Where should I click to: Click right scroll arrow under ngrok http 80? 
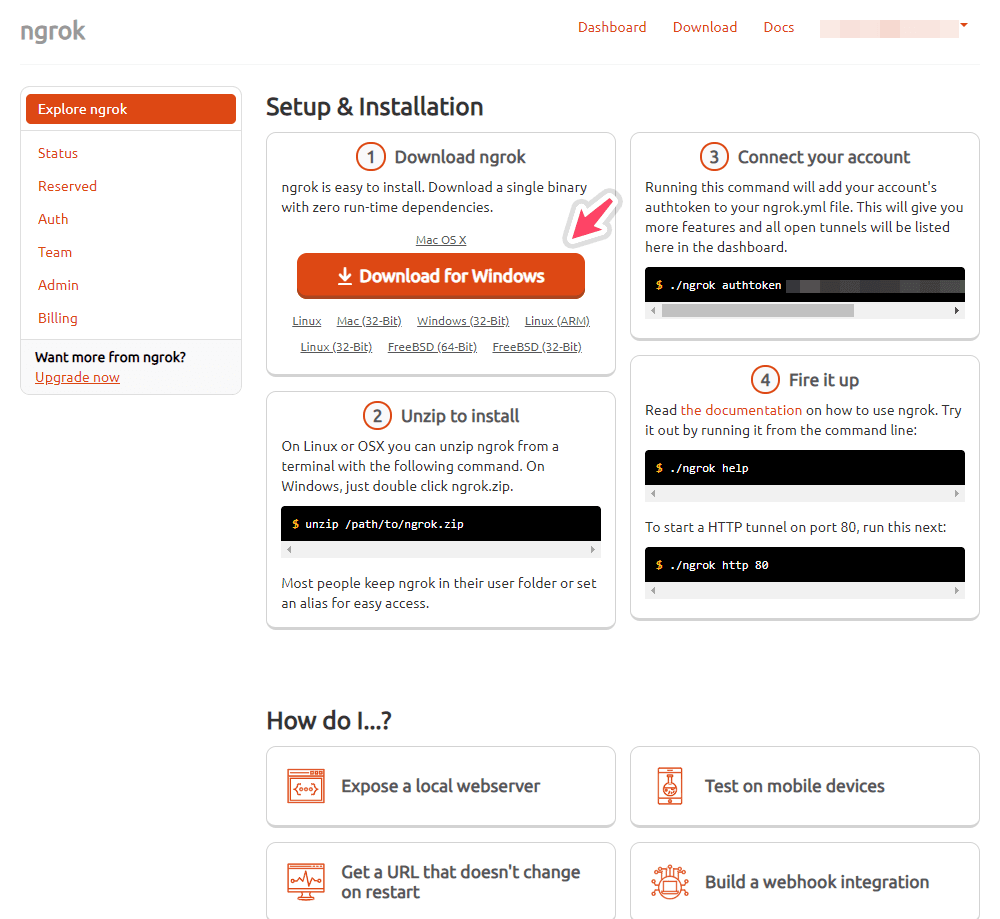click(957, 591)
